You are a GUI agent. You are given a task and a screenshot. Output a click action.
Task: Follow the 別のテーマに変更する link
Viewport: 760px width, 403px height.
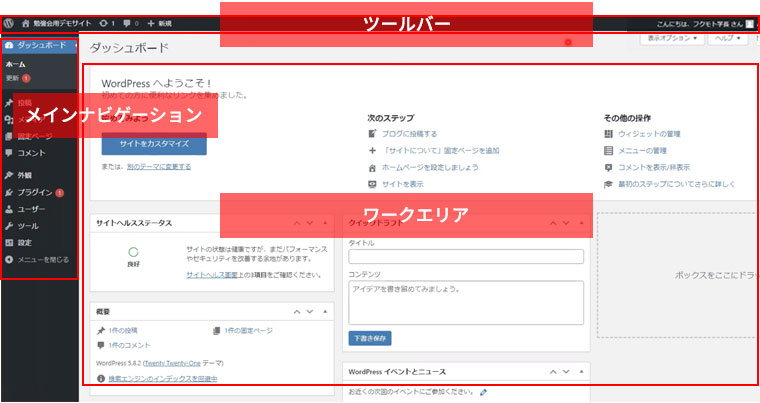tap(159, 166)
